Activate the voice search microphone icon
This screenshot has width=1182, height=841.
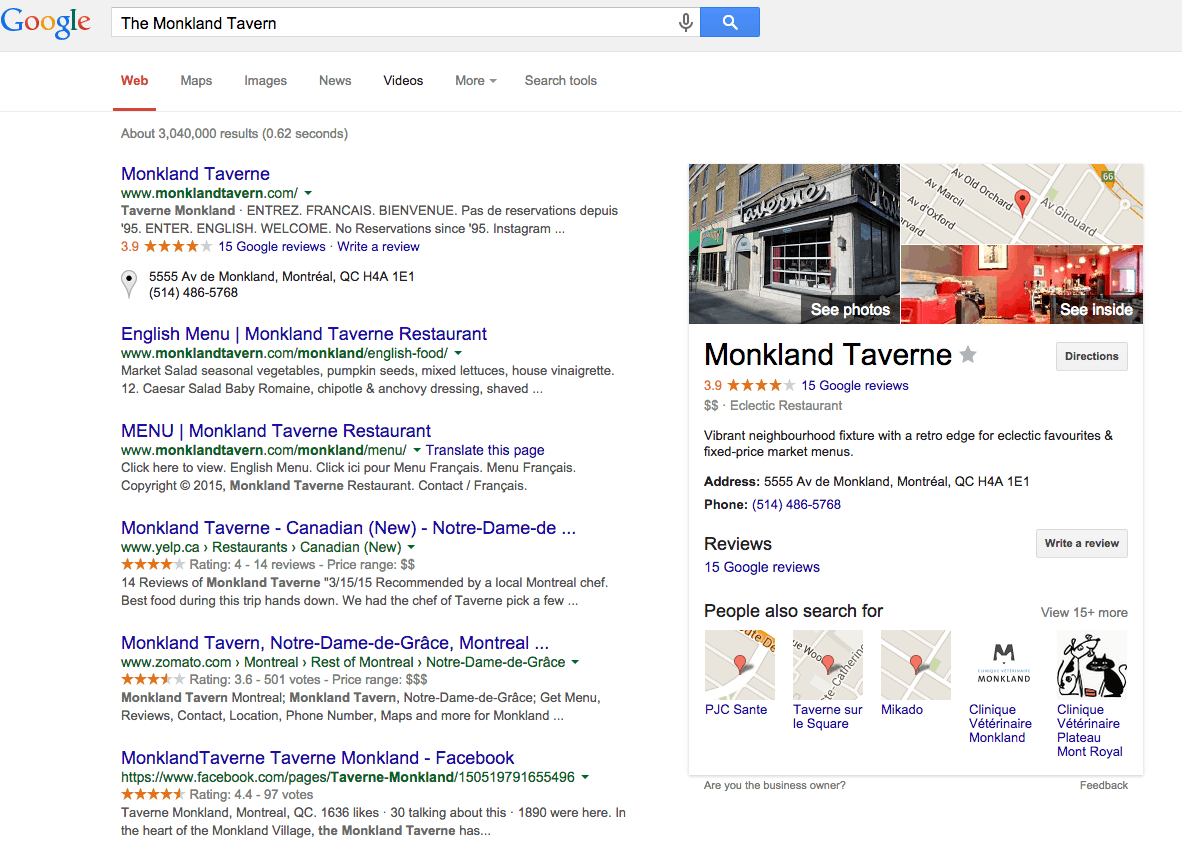[x=685, y=23]
